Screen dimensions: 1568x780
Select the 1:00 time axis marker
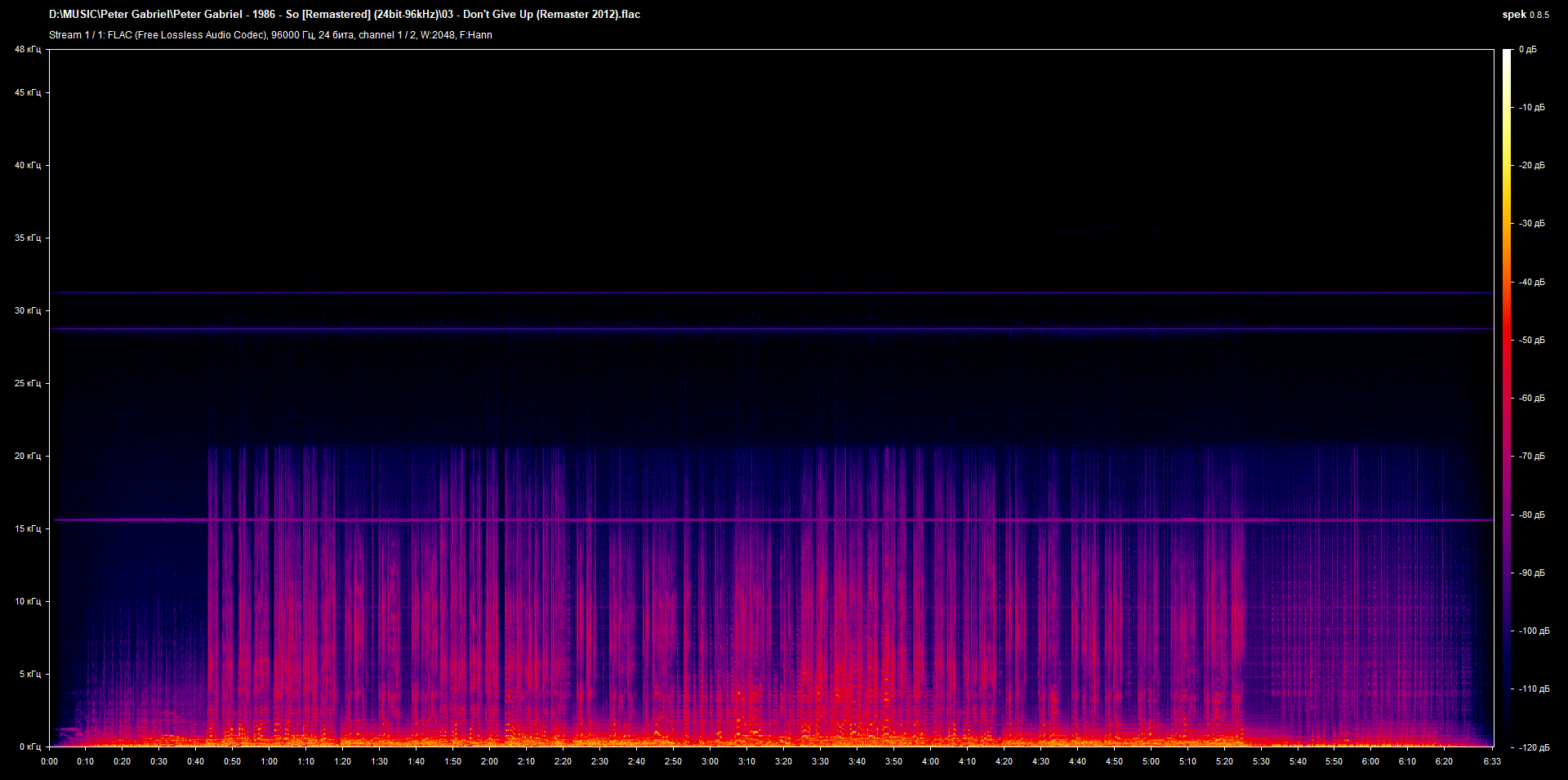pyautogui.click(x=269, y=761)
